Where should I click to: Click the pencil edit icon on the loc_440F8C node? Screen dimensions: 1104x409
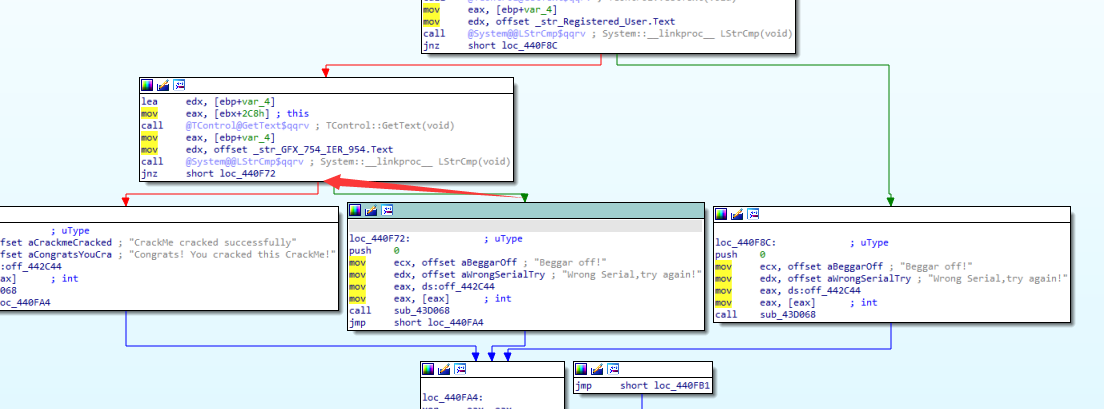point(738,214)
